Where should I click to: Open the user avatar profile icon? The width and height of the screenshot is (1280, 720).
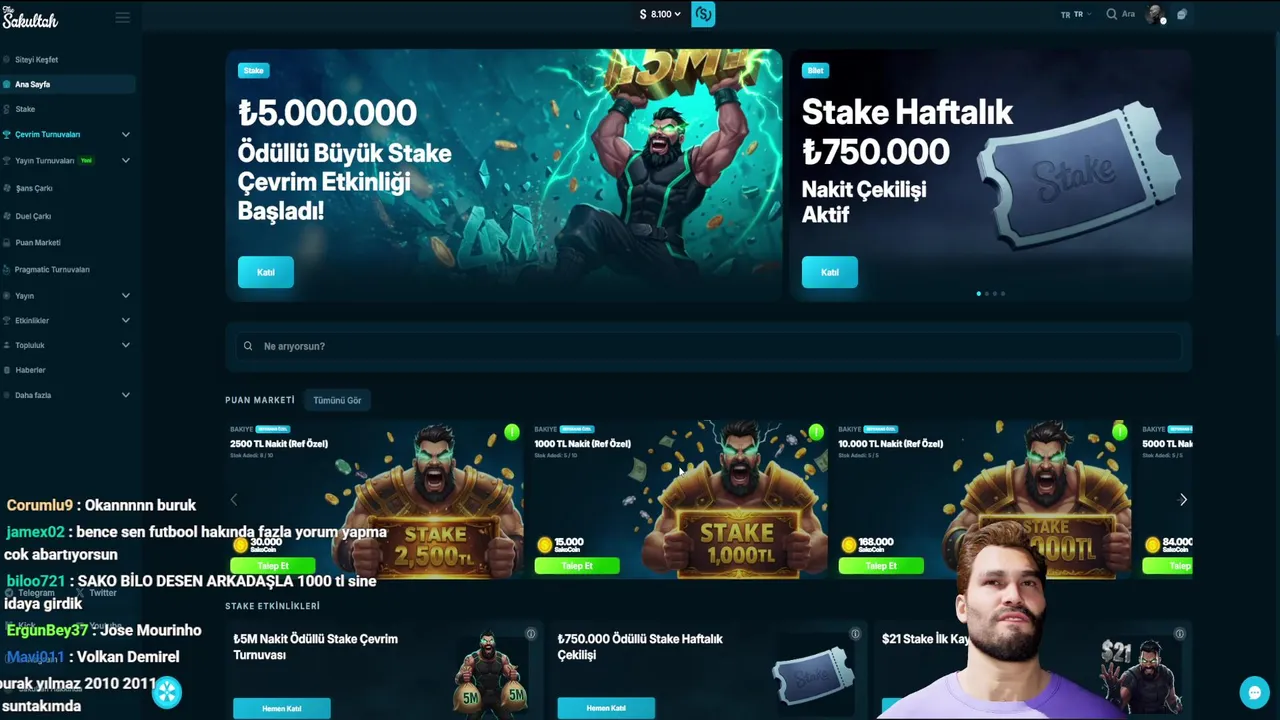[x=1155, y=14]
